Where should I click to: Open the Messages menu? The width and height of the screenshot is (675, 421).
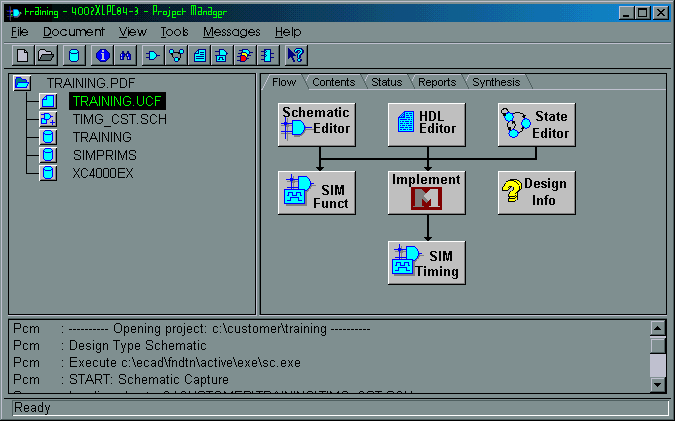(x=231, y=32)
